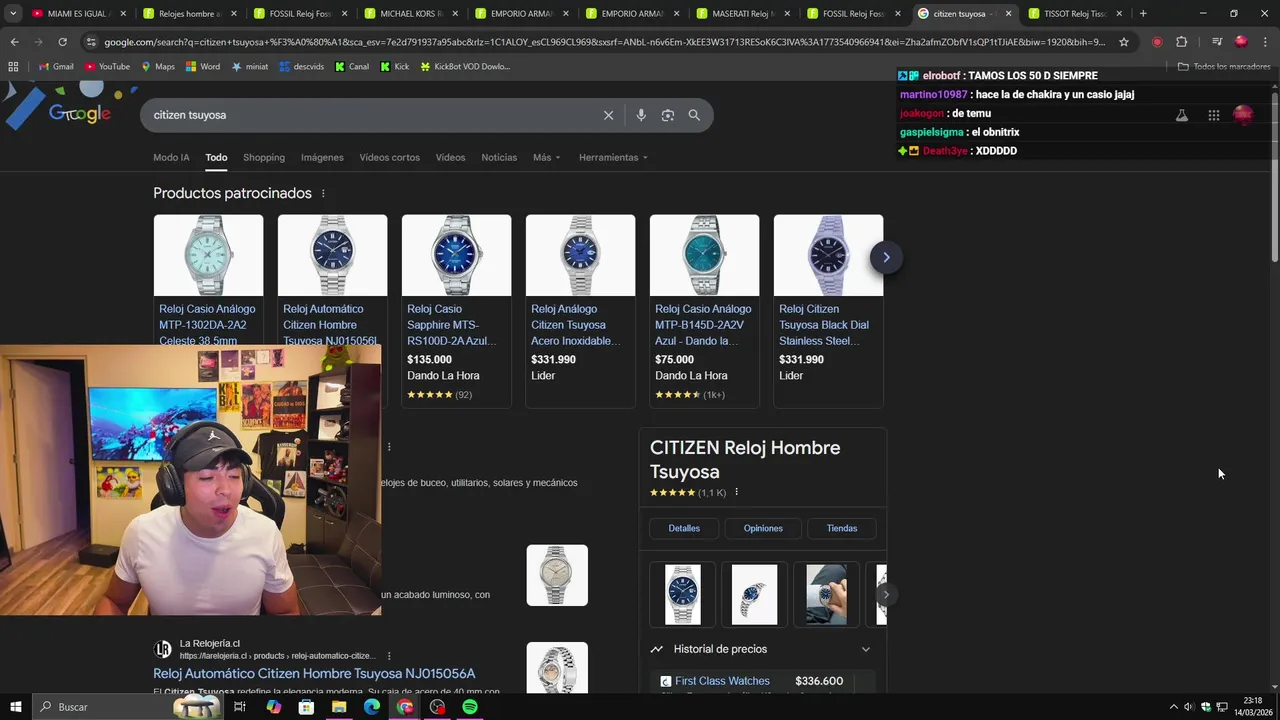Open the Gmail bookmark
The image size is (1280, 720).
coord(55,66)
